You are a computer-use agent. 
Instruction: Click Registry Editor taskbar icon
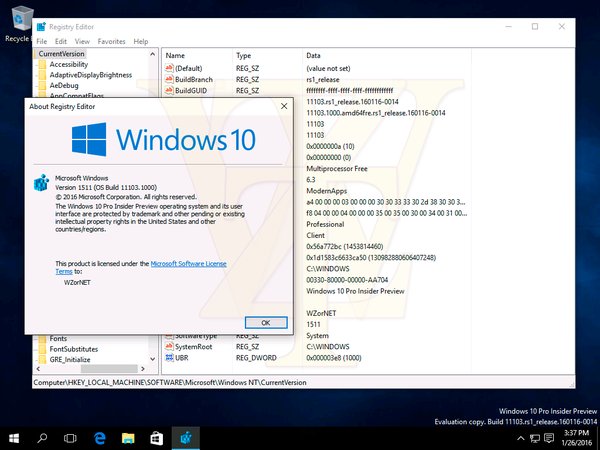[x=186, y=438]
